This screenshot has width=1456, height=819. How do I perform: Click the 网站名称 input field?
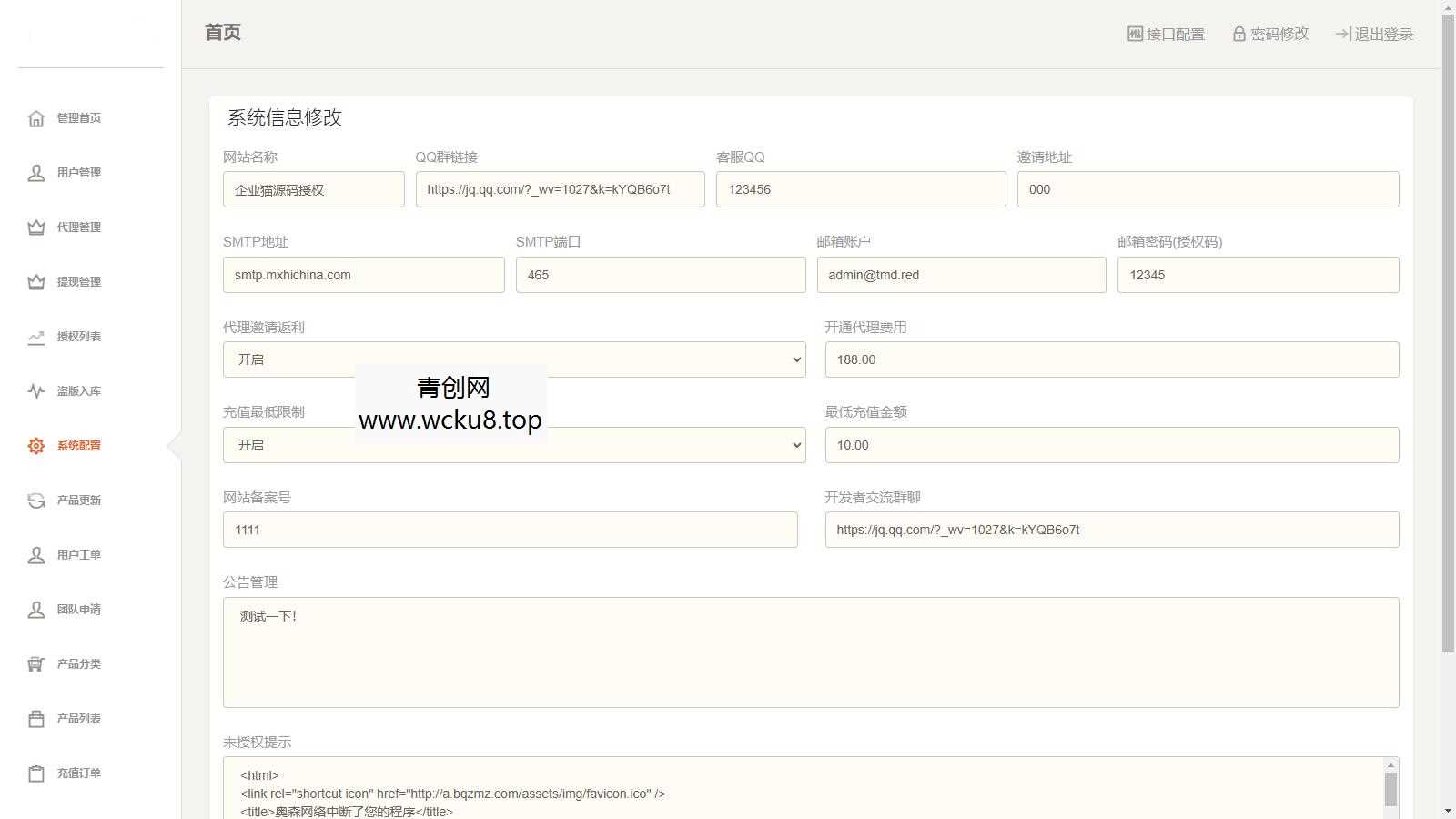pyautogui.click(x=313, y=190)
